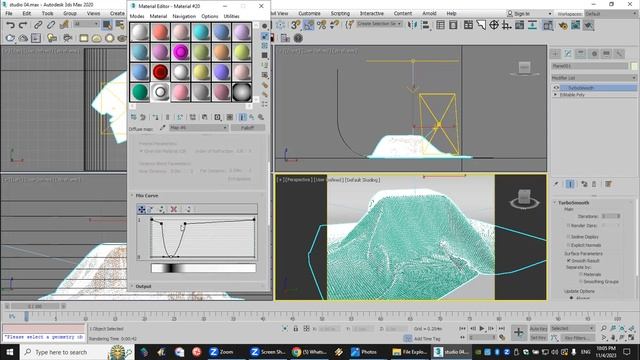Click the Render Setup icon

563,25
